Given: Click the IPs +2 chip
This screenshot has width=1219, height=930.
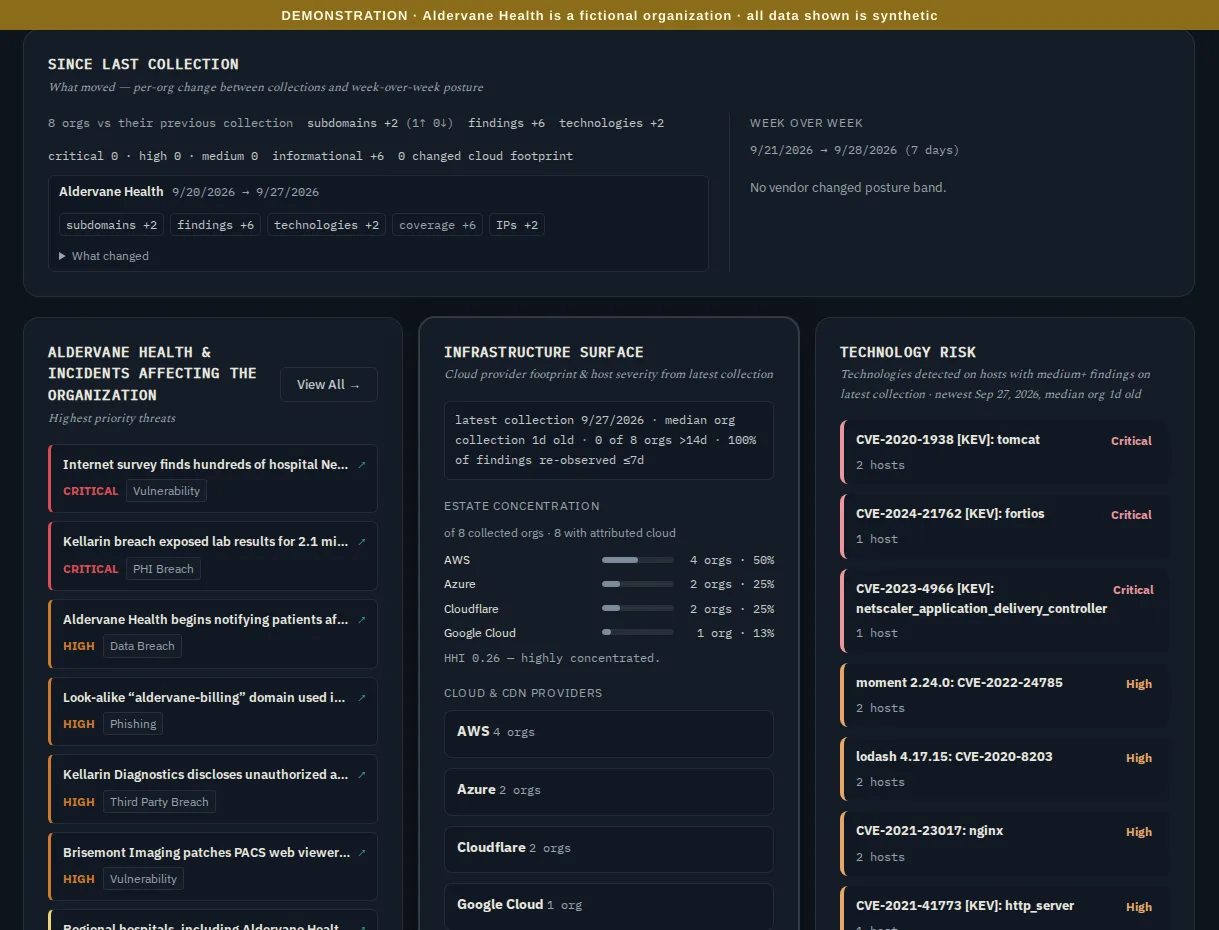Looking at the screenshot, I should coord(517,225).
